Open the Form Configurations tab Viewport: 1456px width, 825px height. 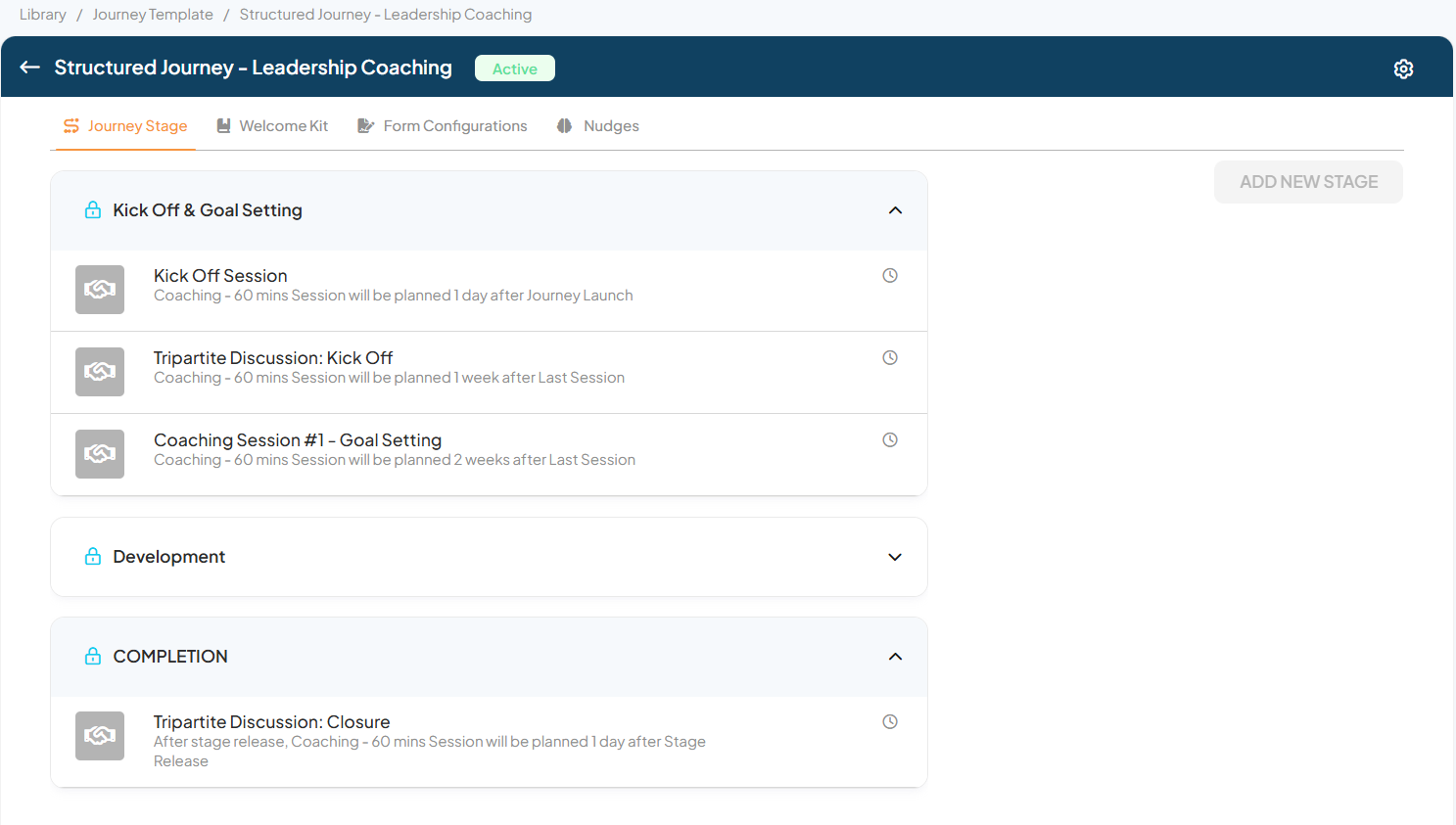click(443, 126)
